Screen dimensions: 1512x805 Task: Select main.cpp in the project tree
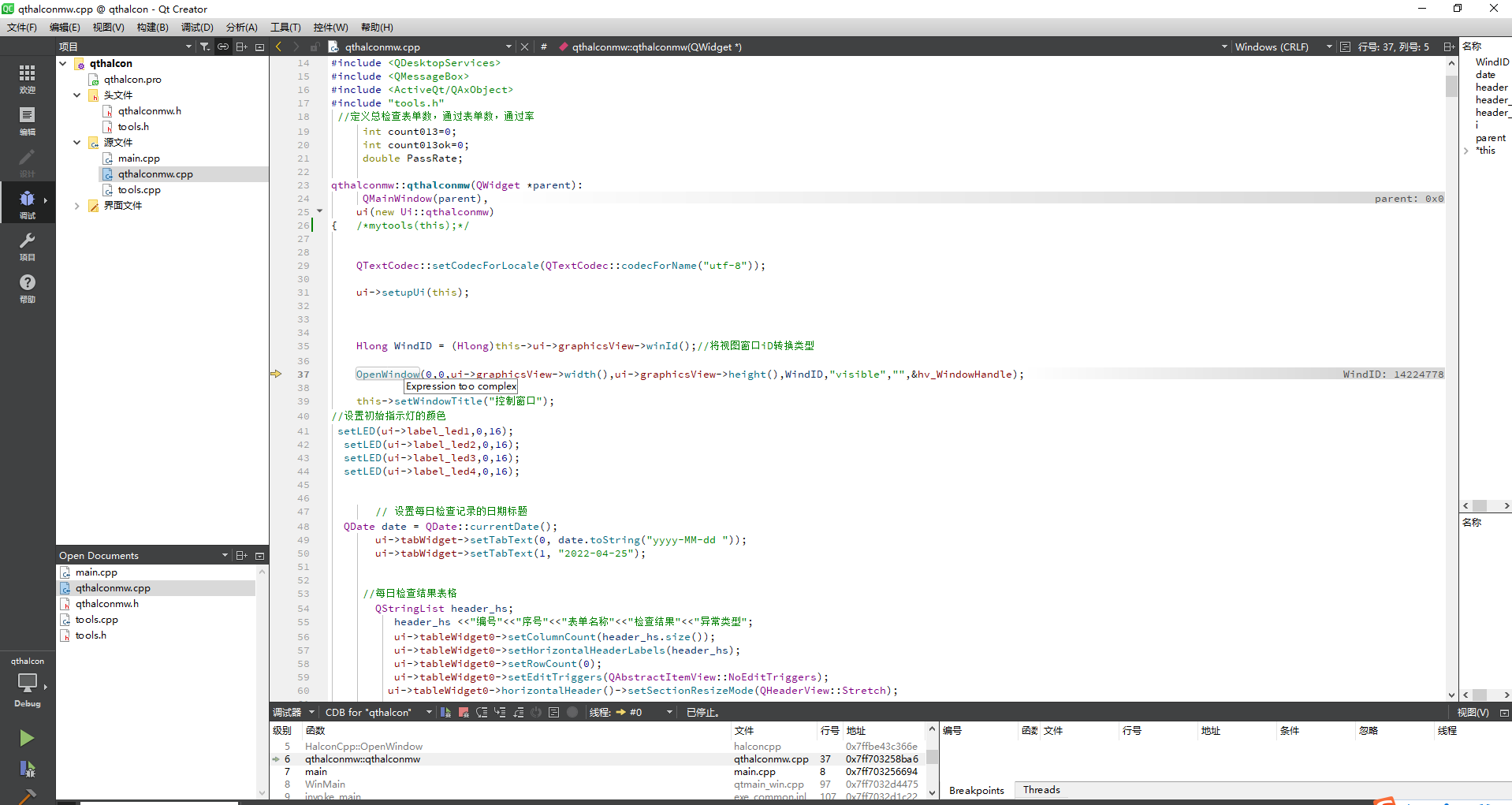pos(139,158)
